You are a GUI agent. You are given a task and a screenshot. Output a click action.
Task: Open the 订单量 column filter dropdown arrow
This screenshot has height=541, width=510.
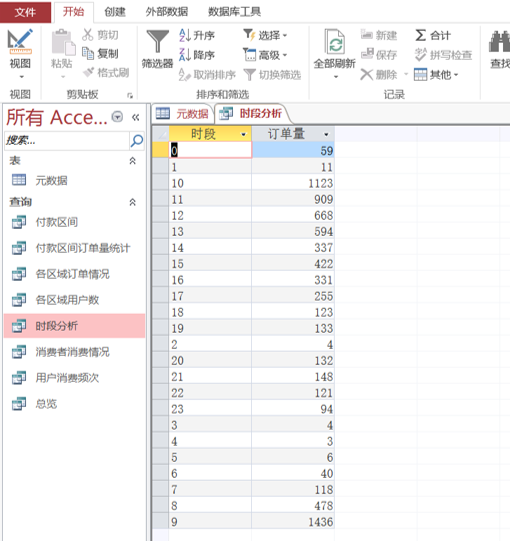coord(326,134)
